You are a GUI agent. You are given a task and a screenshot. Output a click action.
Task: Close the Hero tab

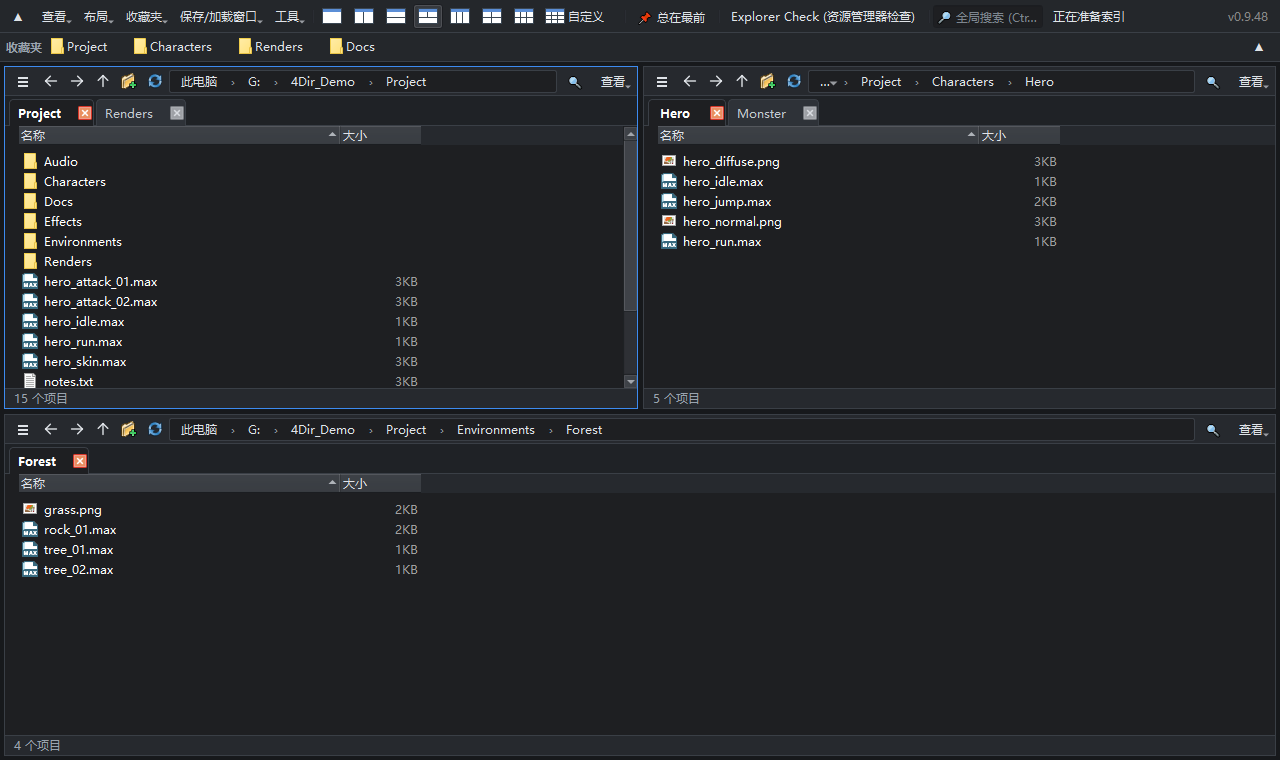pyautogui.click(x=717, y=113)
